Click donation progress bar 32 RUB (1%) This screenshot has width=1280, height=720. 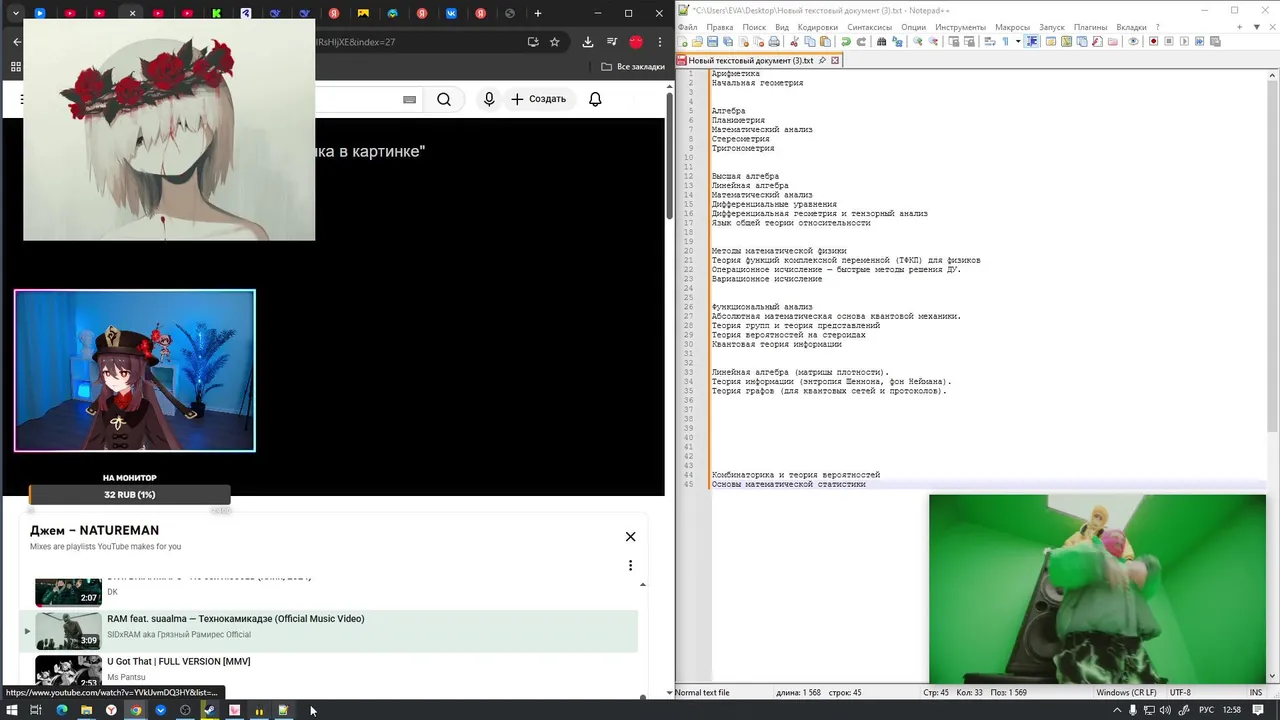point(129,495)
